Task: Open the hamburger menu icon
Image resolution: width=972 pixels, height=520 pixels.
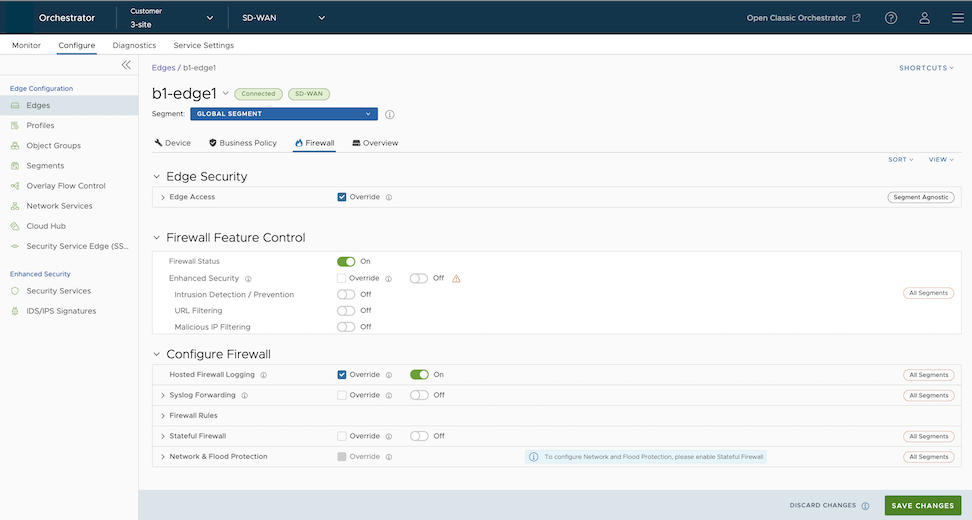Action: [x=957, y=18]
